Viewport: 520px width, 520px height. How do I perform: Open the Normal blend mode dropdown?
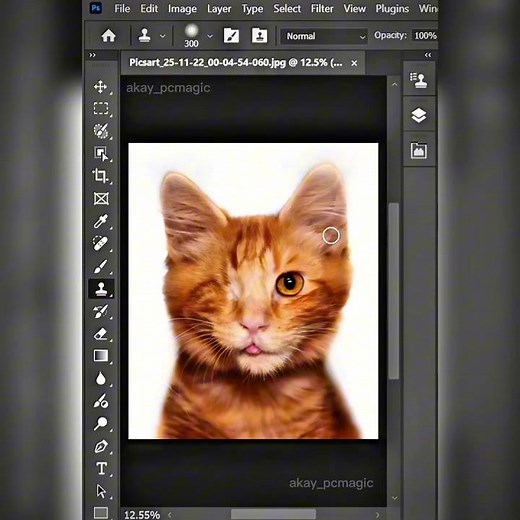click(323, 36)
